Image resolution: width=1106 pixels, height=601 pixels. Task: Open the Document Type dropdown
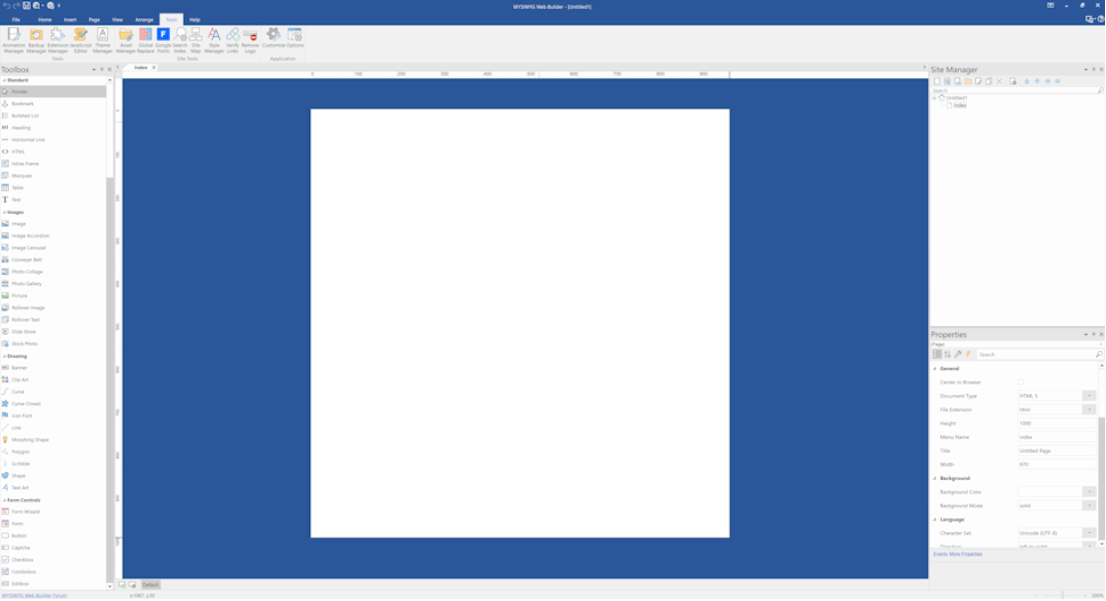(1089, 396)
